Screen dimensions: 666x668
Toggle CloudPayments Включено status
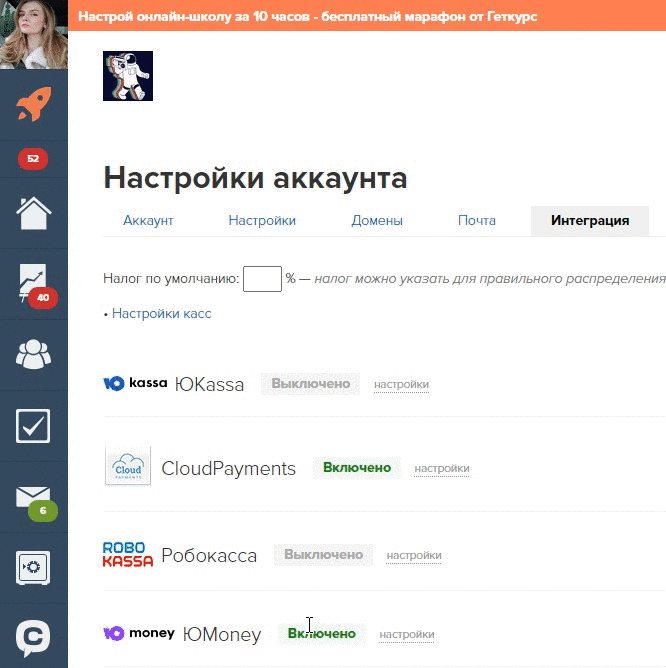click(357, 468)
